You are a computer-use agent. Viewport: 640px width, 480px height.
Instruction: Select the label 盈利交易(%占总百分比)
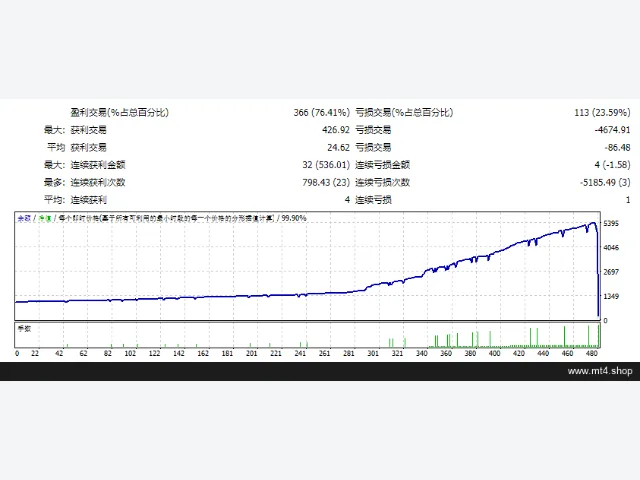pyautogui.click(x=119, y=113)
